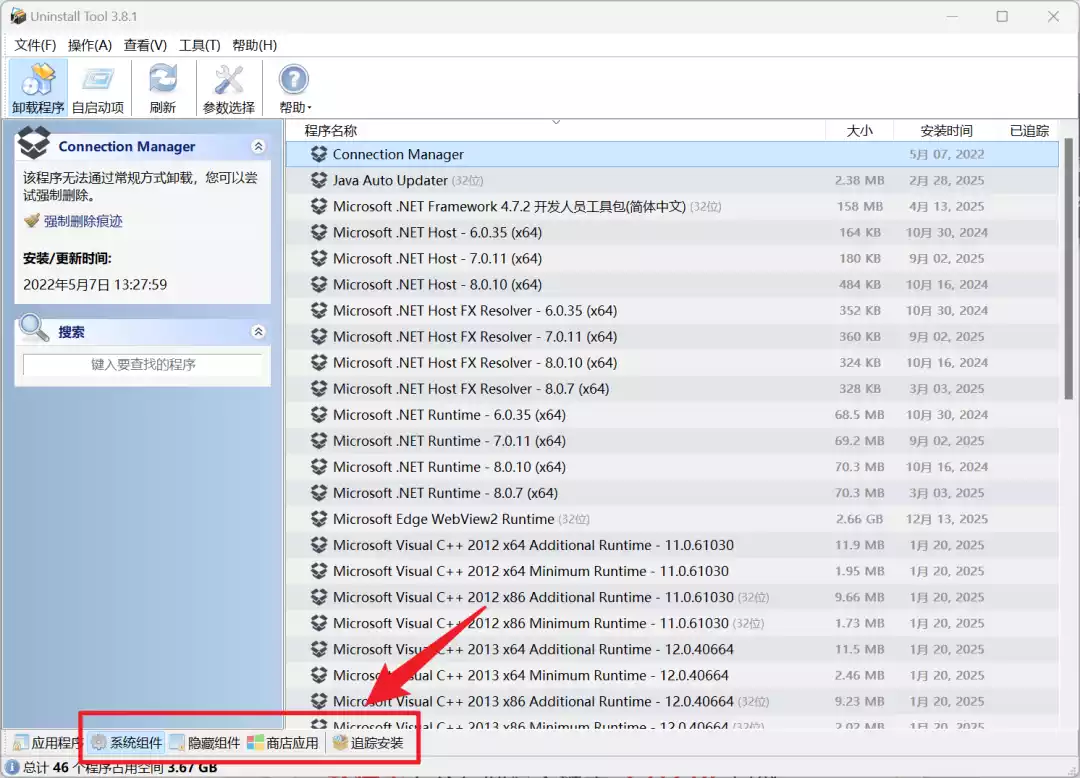The height and width of the screenshot is (778, 1080).
Task: Open the Tools (工具) menu
Action: tap(199, 45)
